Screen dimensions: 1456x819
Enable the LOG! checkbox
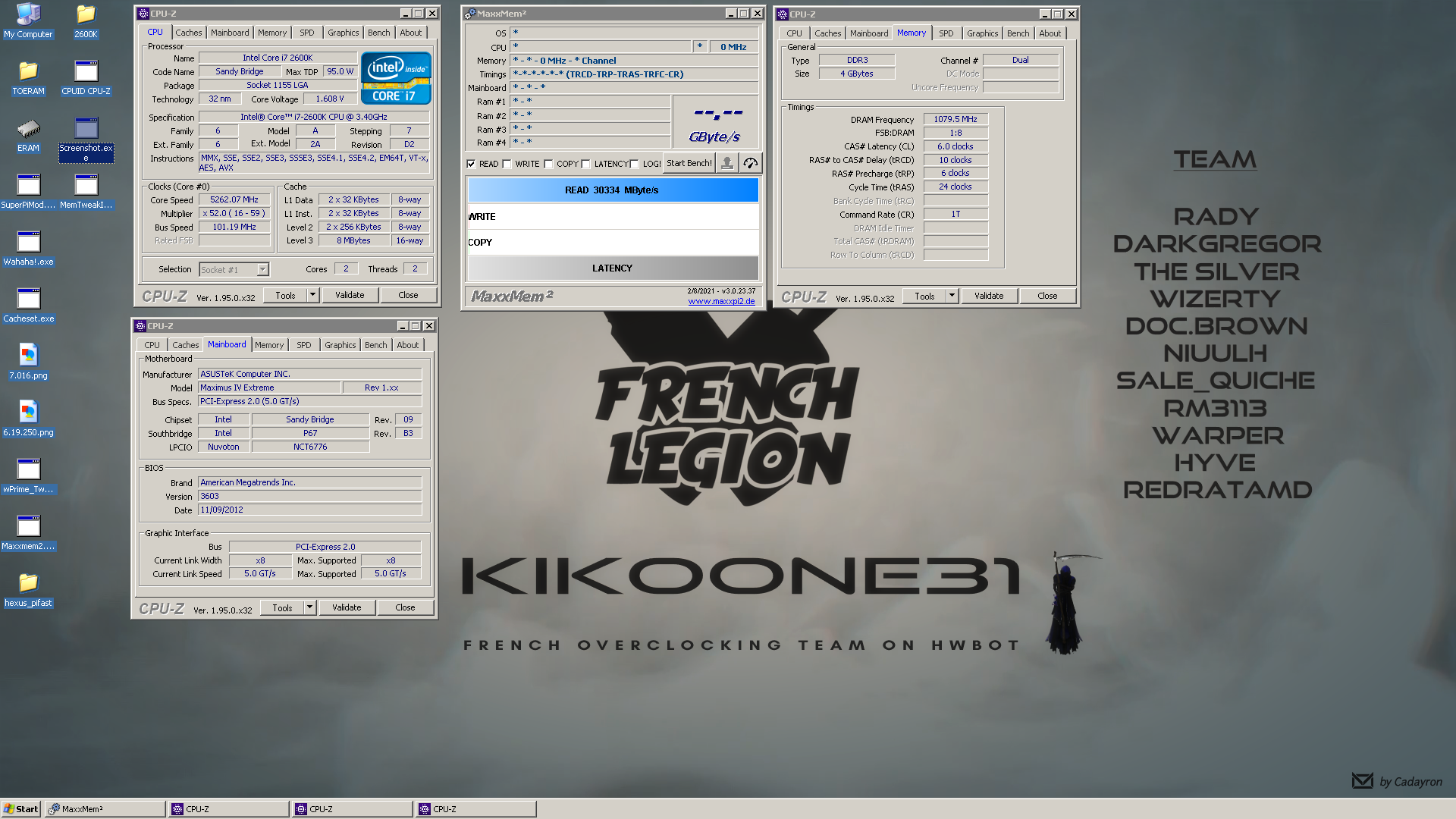pos(634,164)
